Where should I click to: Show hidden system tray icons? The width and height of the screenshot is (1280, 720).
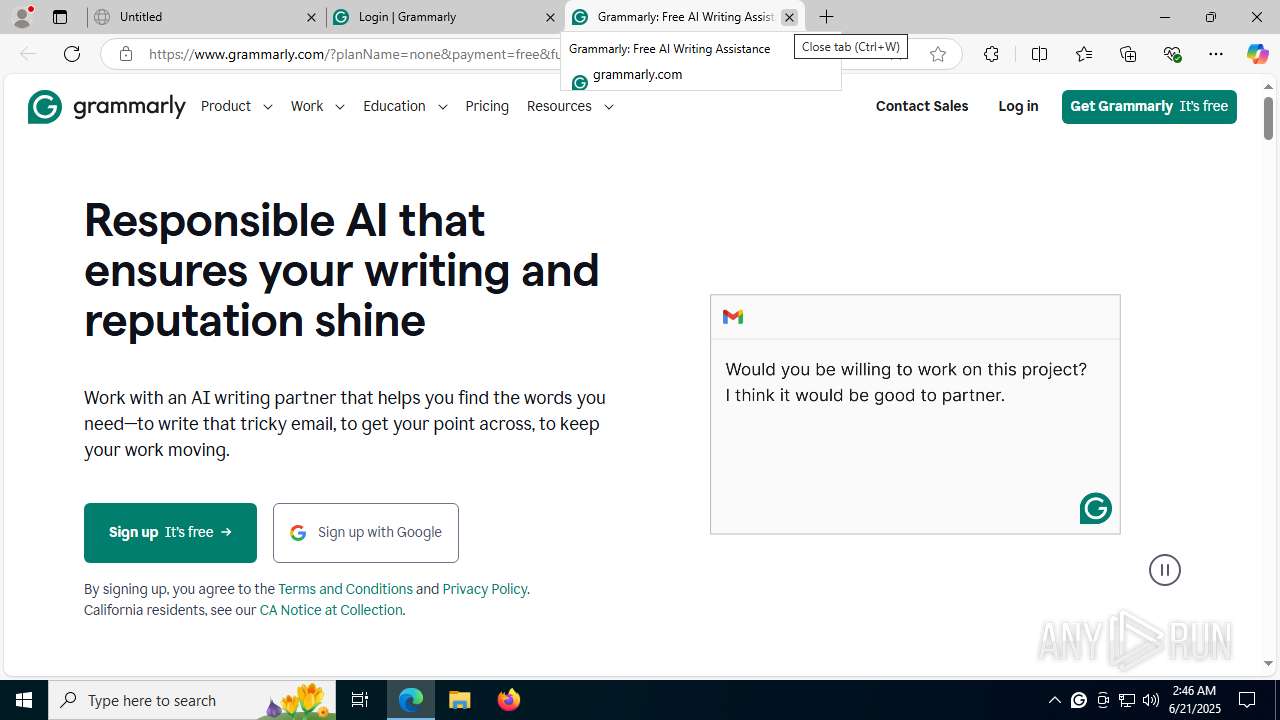click(x=1054, y=700)
